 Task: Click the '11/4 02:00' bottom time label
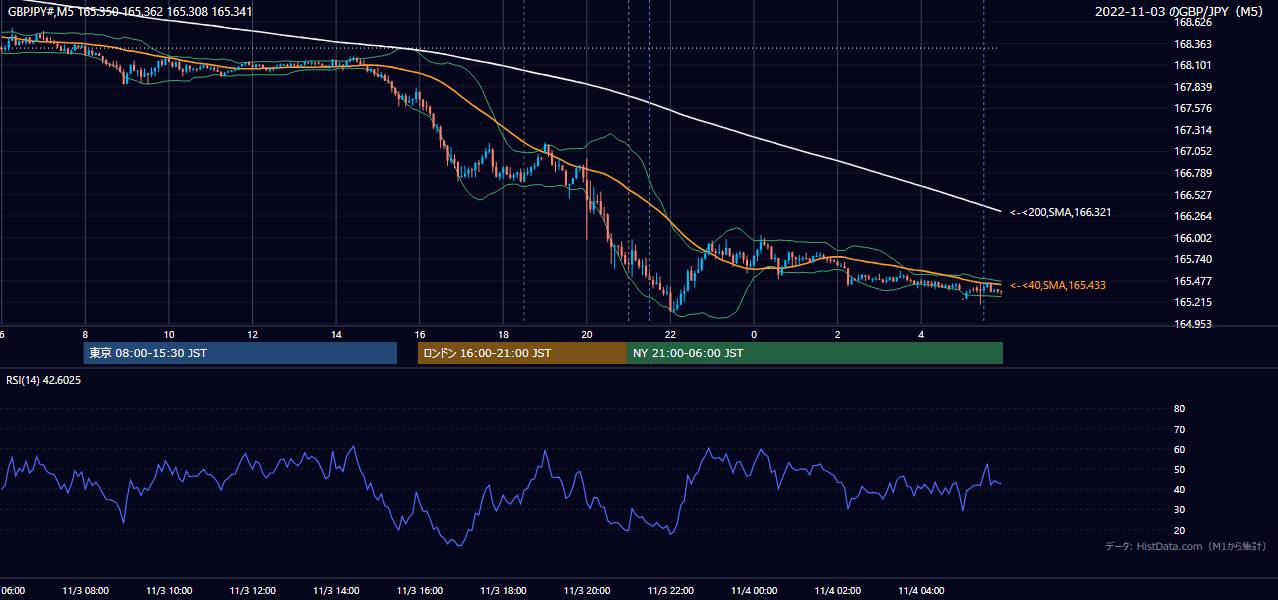pos(838,591)
